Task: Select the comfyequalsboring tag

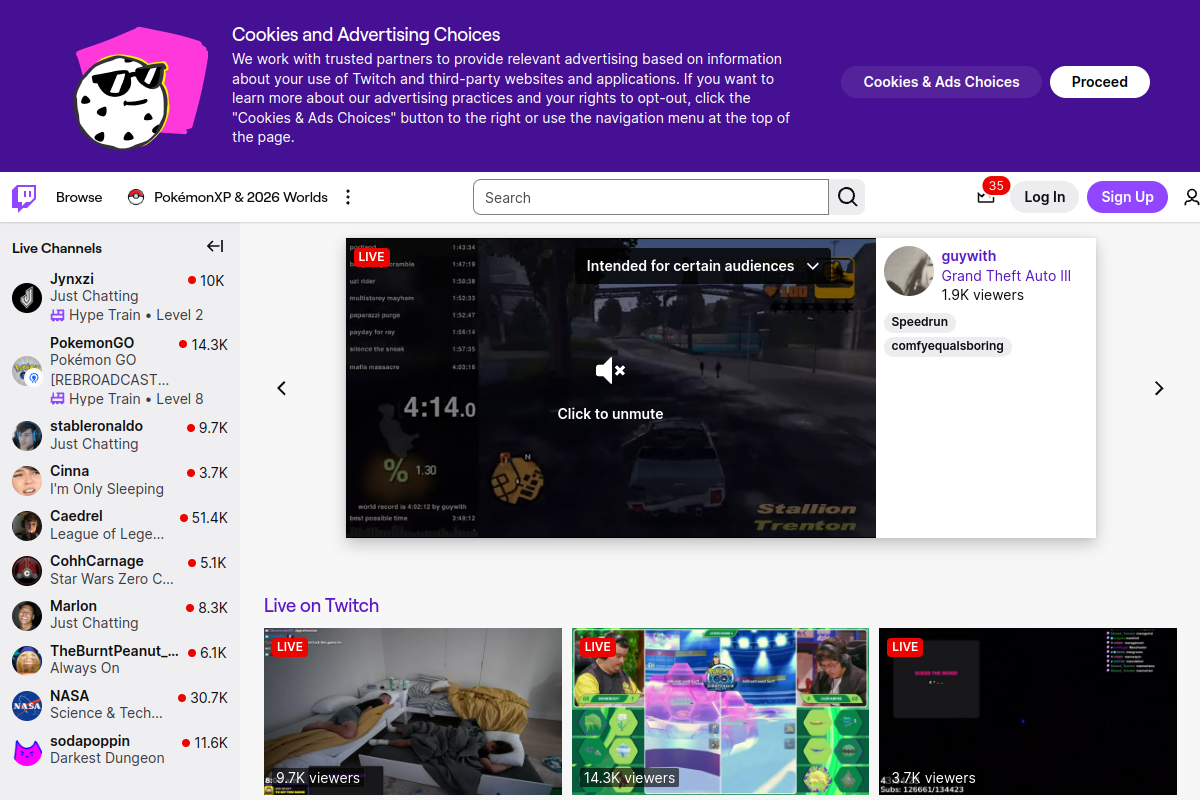Action: (947, 346)
